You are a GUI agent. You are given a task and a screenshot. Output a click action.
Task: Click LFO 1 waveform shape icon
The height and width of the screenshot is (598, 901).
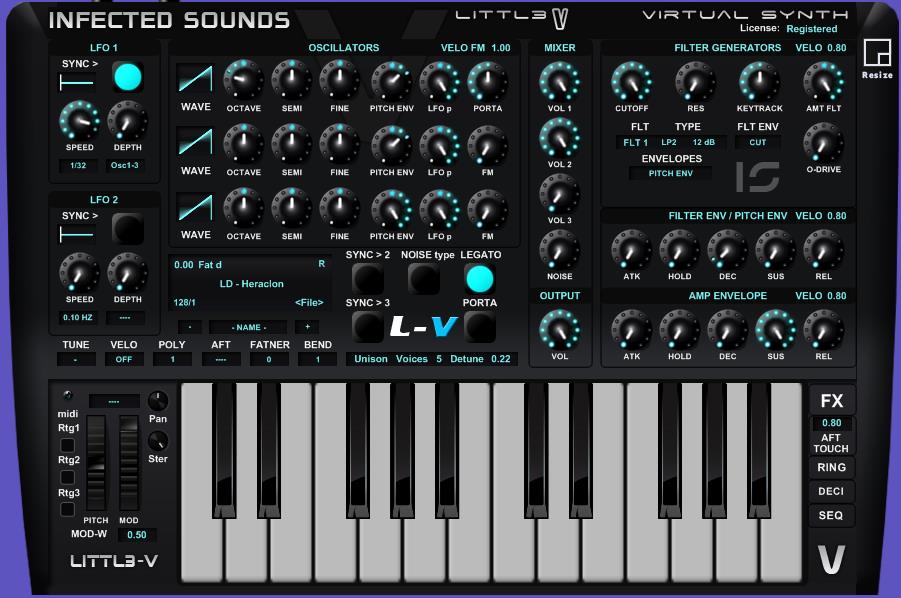tap(76, 83)
